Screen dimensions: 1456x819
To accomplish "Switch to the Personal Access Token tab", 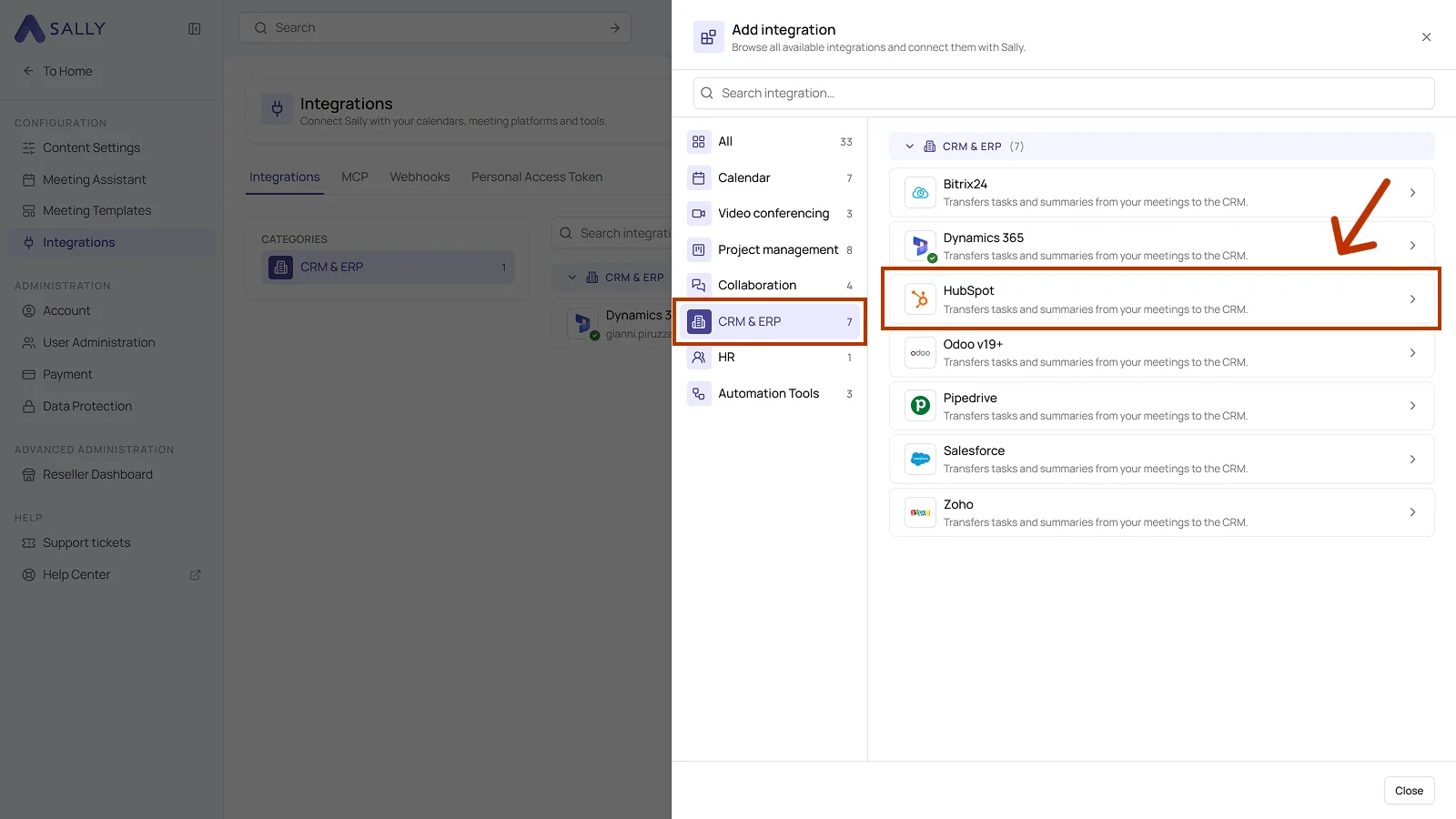I will (537, 177).
